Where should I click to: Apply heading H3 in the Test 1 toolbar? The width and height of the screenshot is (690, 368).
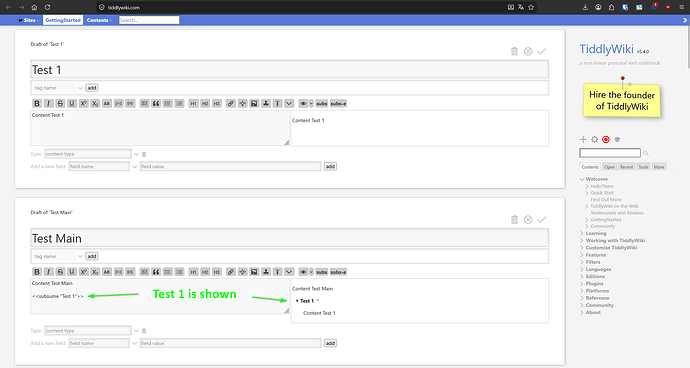coord(217,103)
